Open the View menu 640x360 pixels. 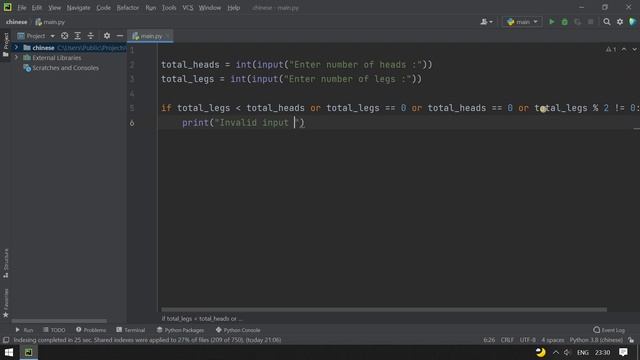pos(54,8)
